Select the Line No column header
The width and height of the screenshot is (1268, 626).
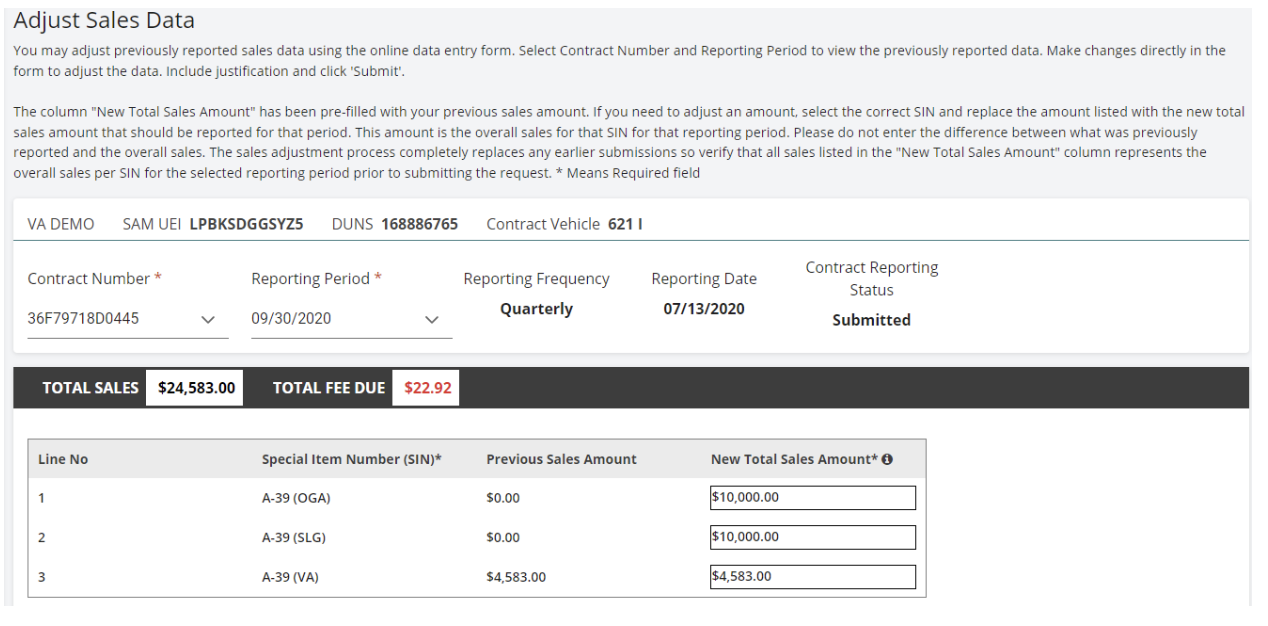tap(63, 460)
